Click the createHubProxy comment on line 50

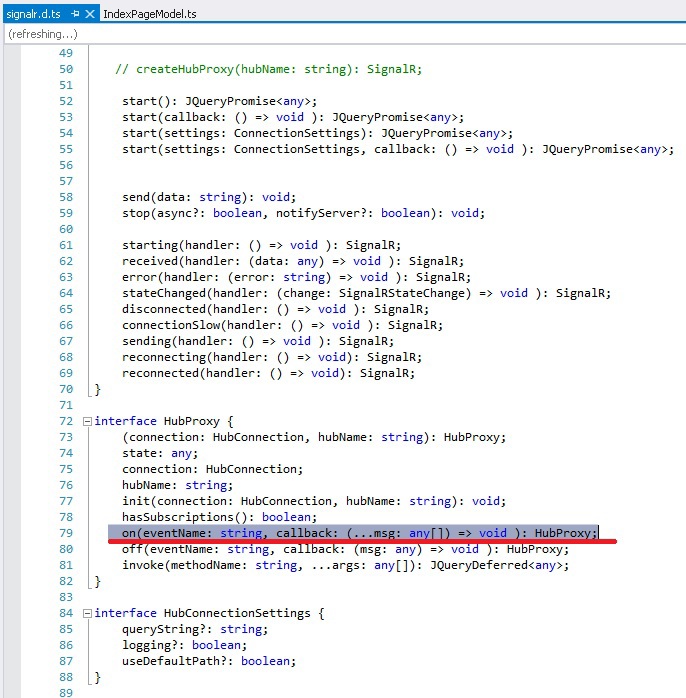pyautogui.click(x=268, y=69)
